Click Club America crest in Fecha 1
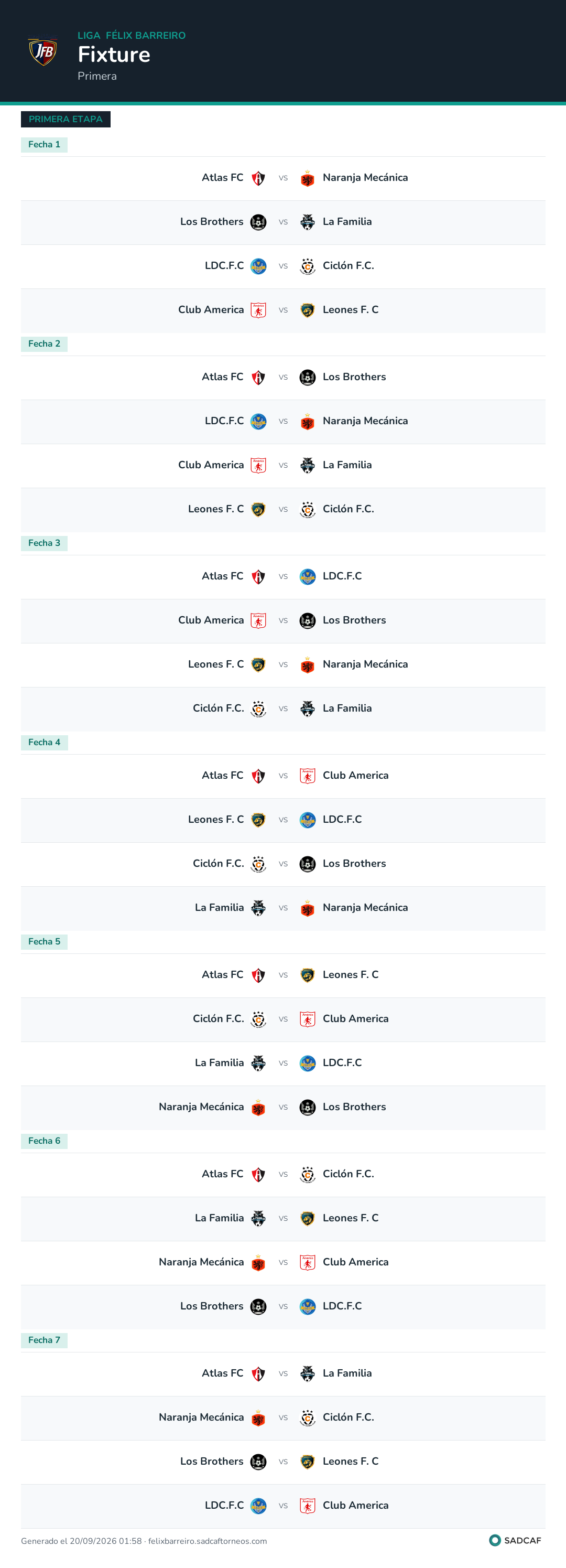The height and width of the screenshot is (1568, 566). tap(258, 310)
